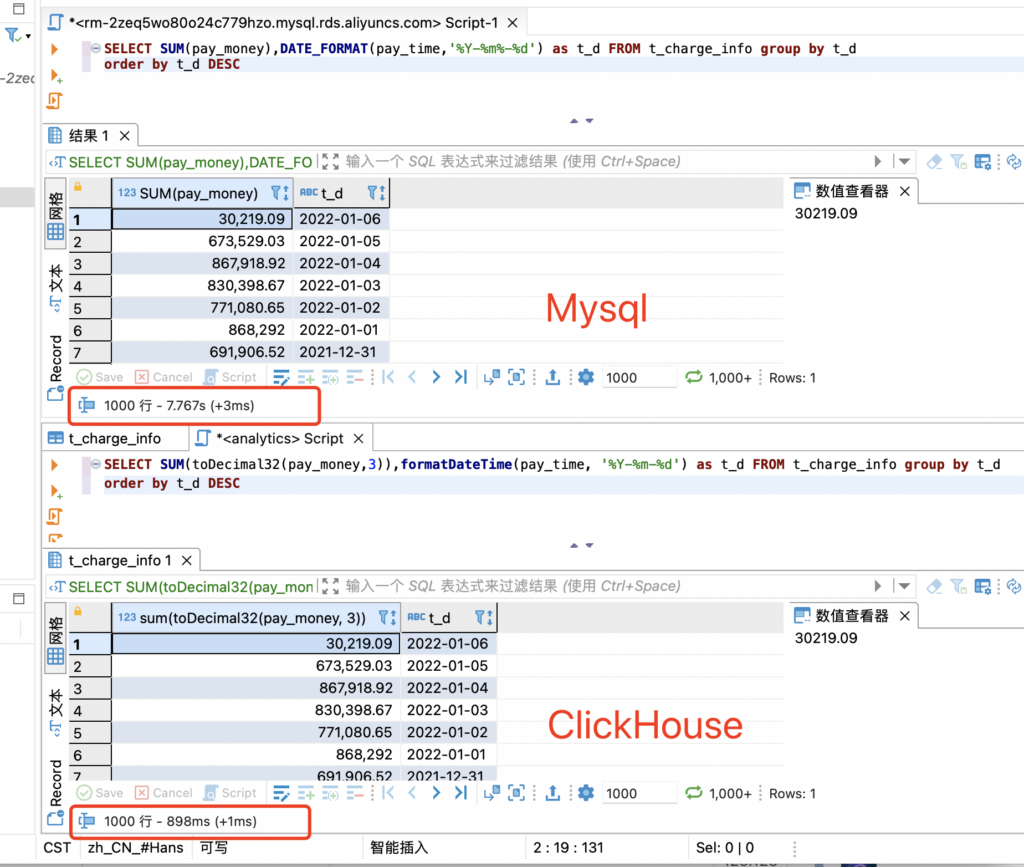
Task: Clear the result filter with the eraser icon
Action: 934,161
